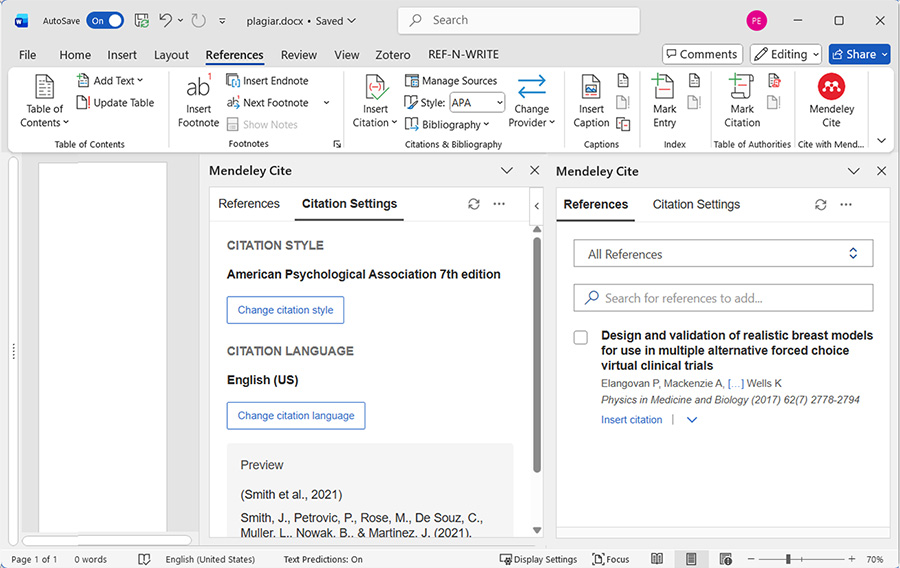Viewport: 900px width, 568px height.
Task: Click Change citation style button
Action: point(285,310)
